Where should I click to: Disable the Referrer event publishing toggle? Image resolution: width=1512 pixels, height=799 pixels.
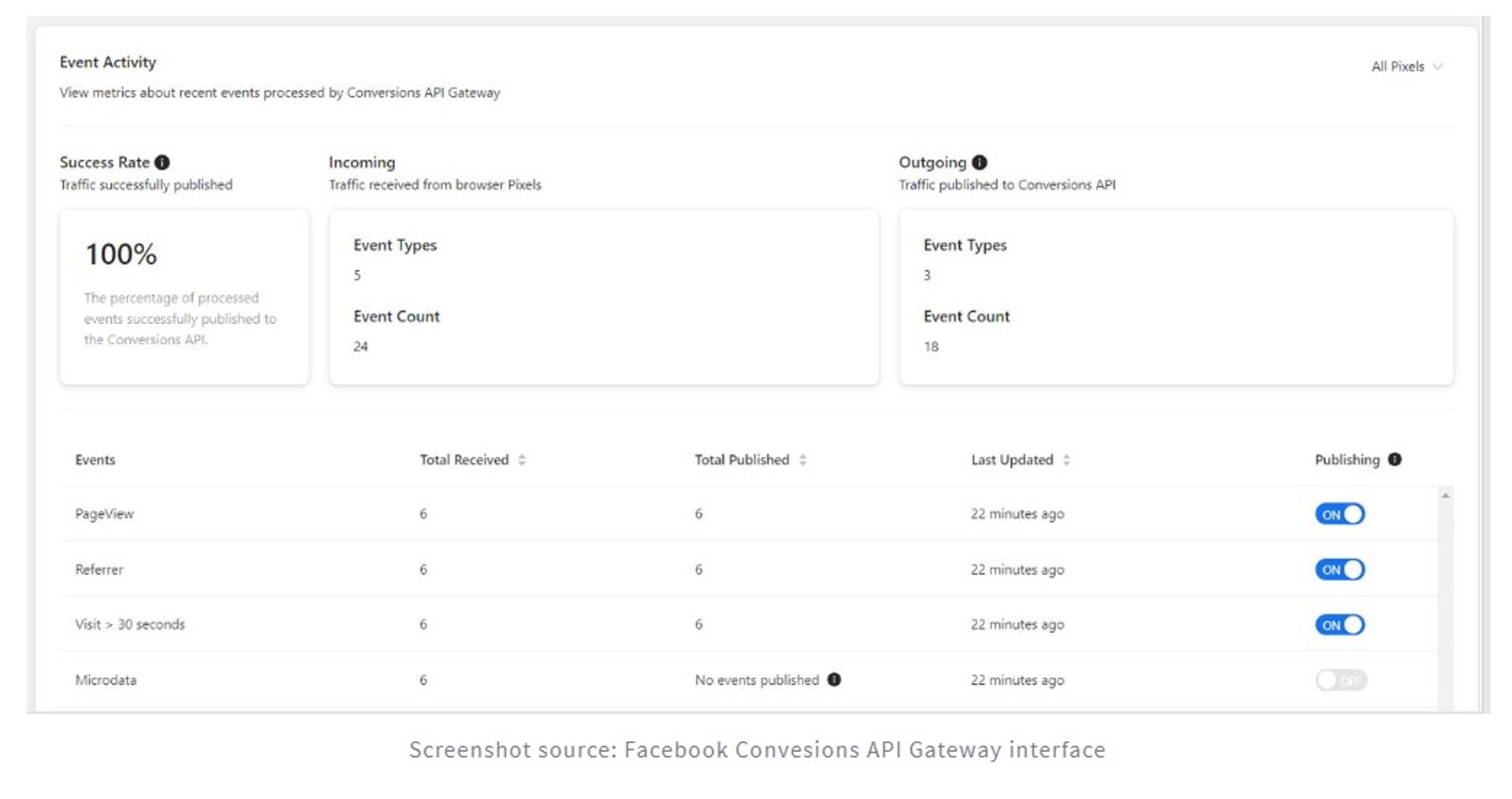(x=1339, y=570)
